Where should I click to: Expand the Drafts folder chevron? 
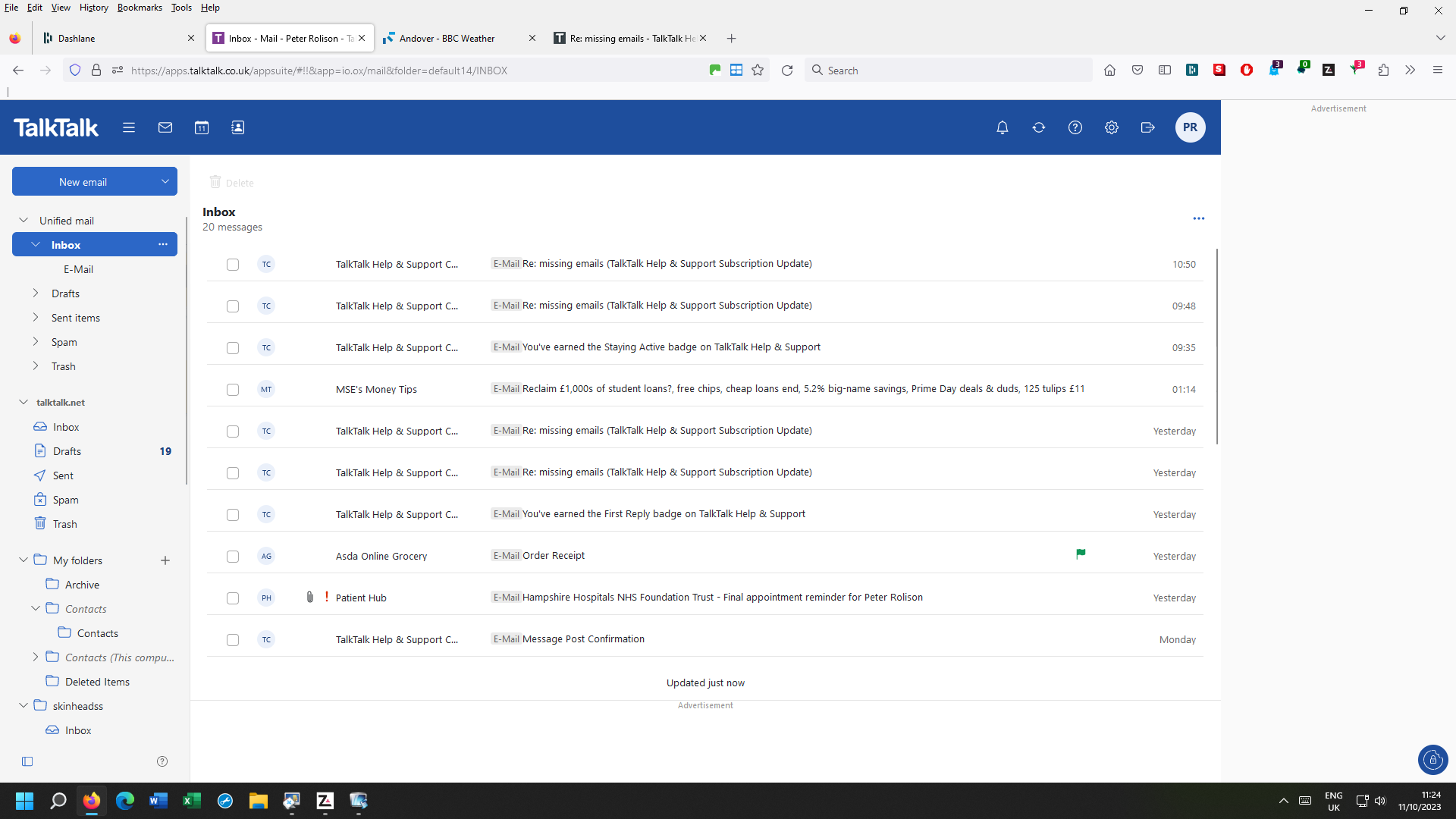[35, 293]
